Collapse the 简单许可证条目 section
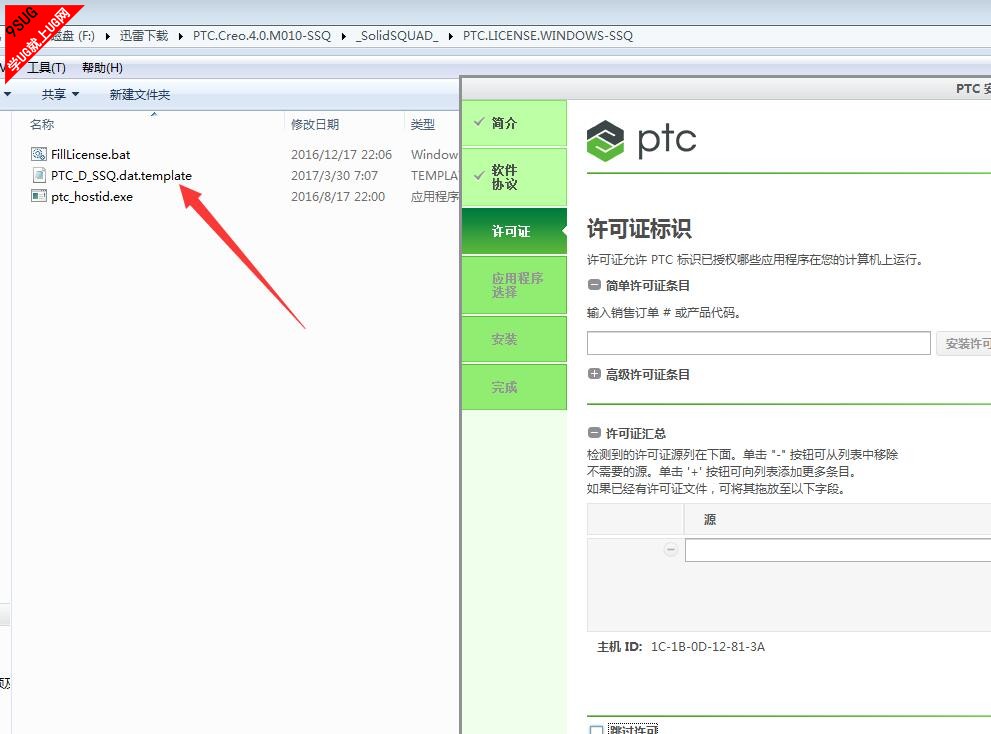Viewport: 991px width, 734px height. point(594,285)
